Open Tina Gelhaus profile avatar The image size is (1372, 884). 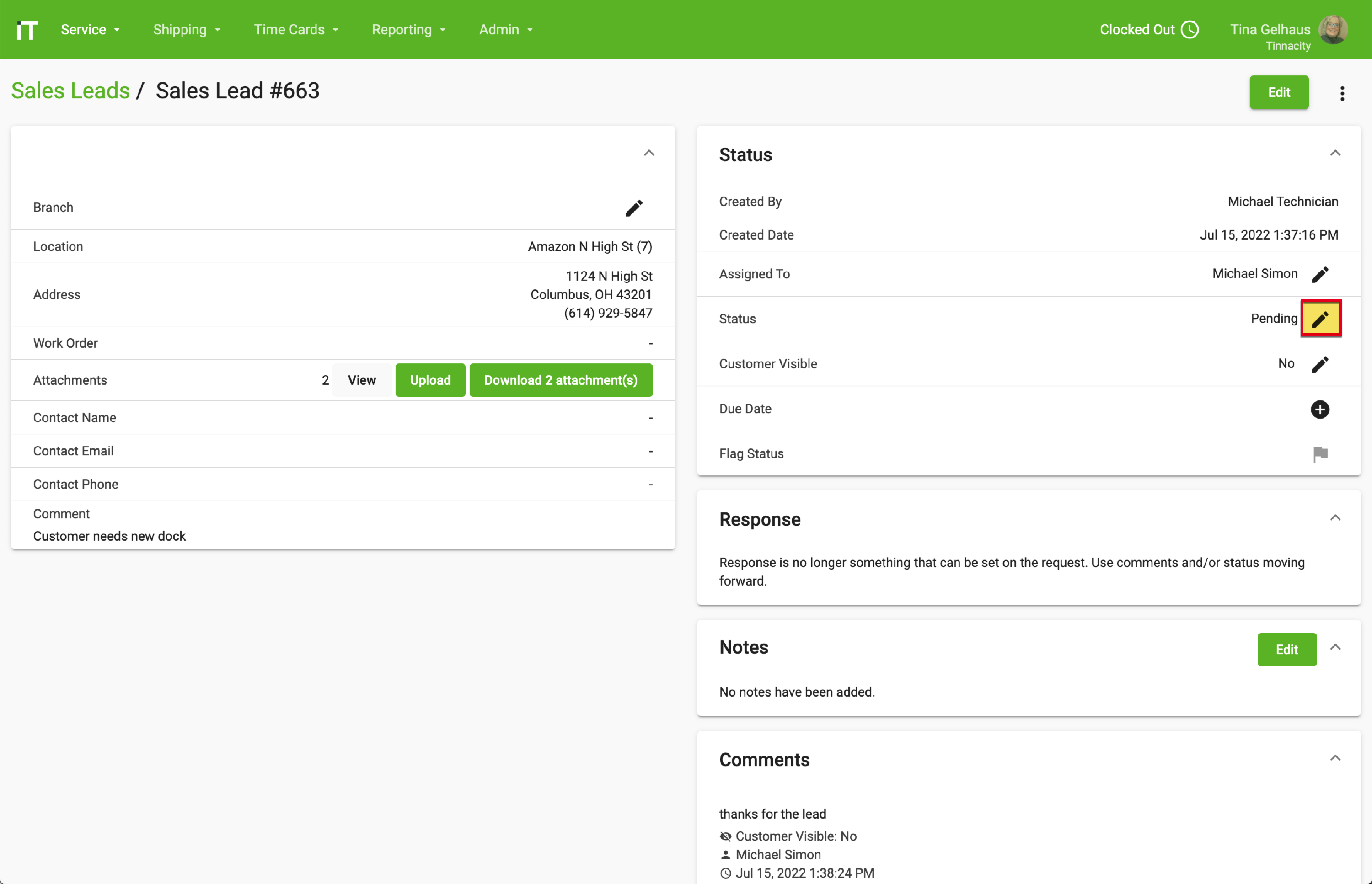(1334, 30)
